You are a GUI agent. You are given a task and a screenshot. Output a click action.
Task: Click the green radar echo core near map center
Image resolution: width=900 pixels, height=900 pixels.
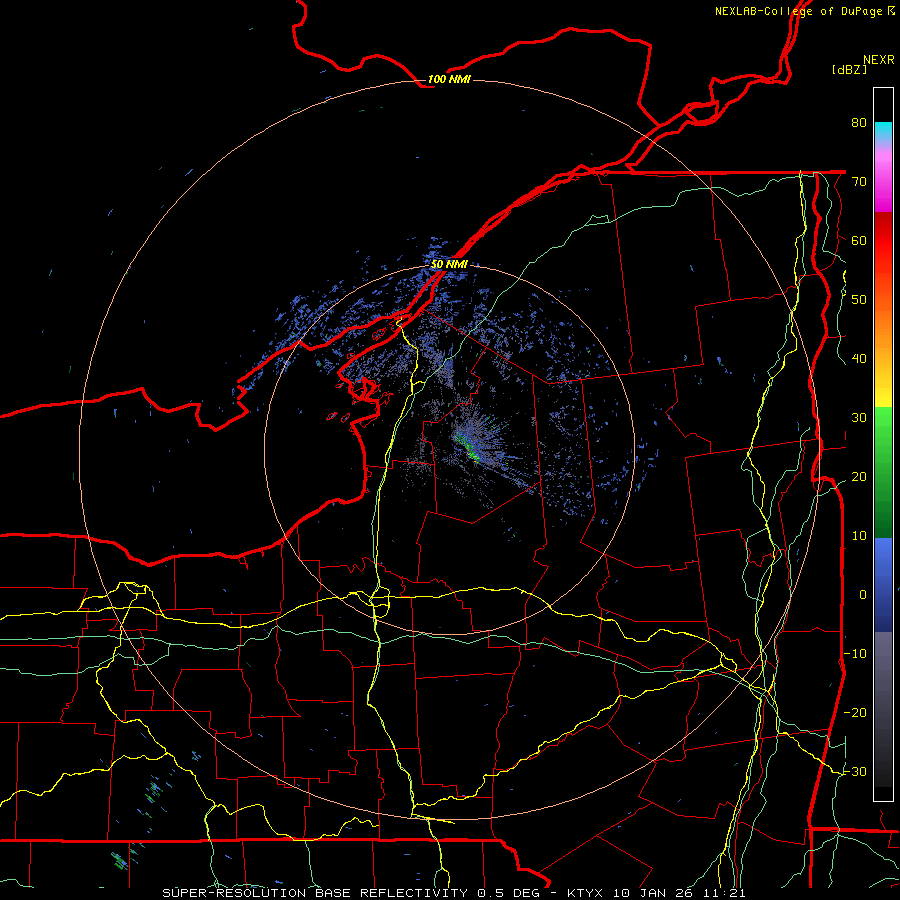[x=467, y=447]
